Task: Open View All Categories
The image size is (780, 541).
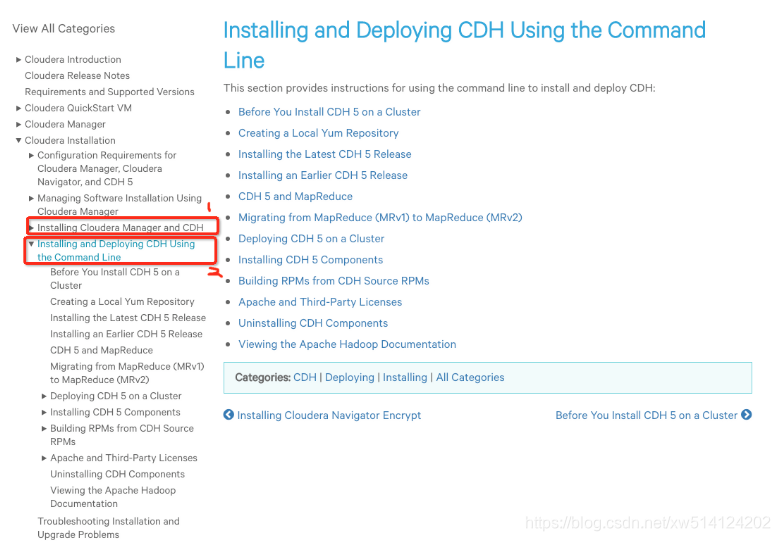Action: (64, 28)
